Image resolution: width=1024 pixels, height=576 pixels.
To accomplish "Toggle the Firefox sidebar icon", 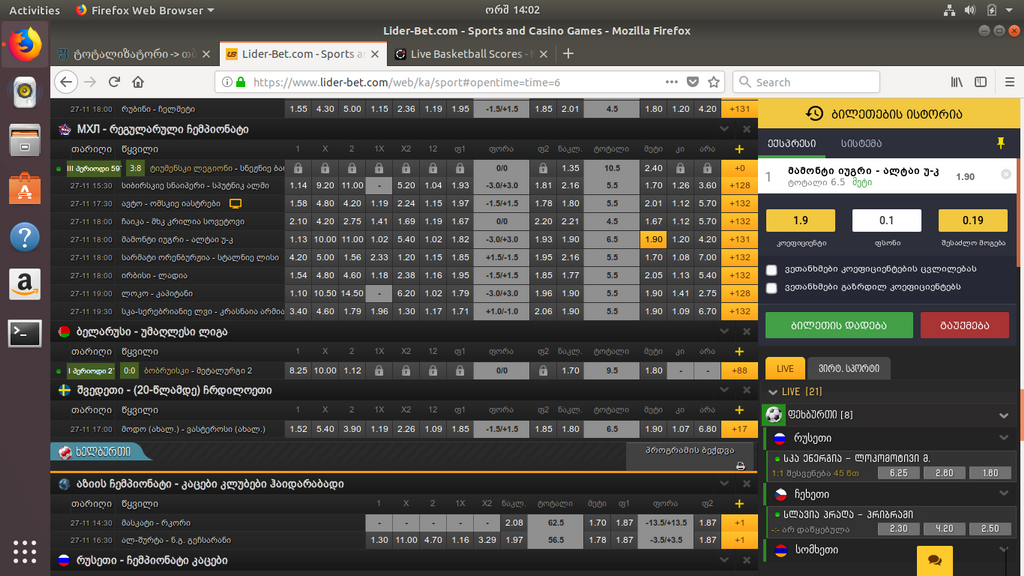I will pyautogui.click(x=981, y=82).
